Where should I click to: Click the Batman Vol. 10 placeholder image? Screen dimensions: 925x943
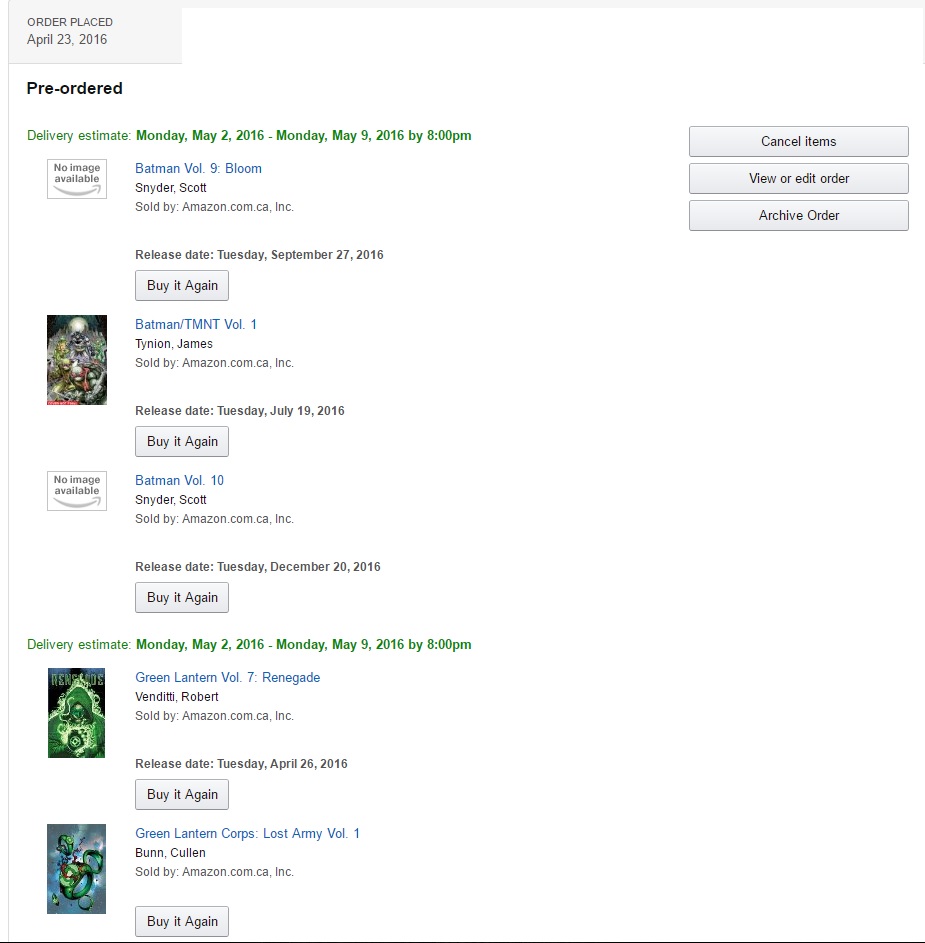click(x=77, y=490)
